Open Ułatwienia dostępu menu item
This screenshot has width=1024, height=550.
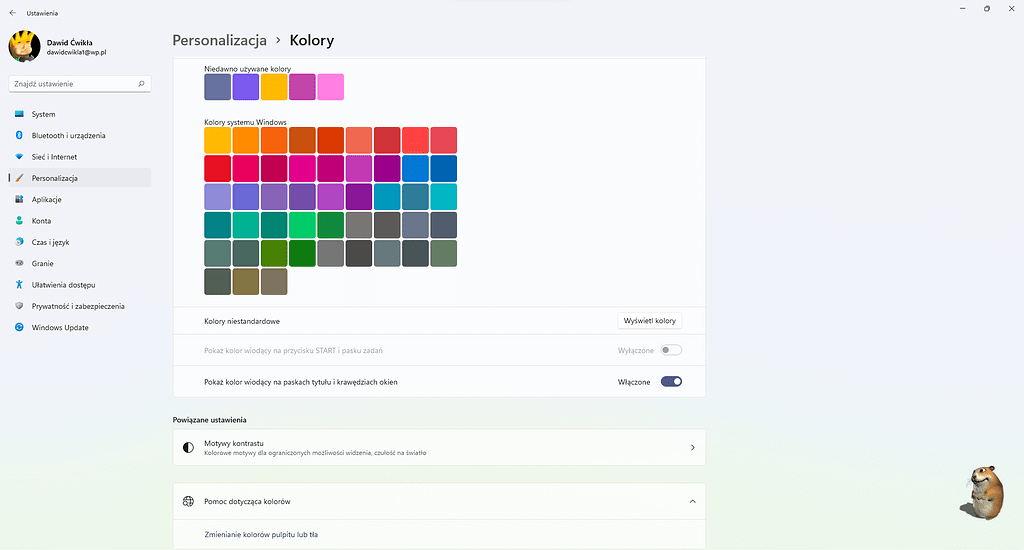(x=64, y=285)
